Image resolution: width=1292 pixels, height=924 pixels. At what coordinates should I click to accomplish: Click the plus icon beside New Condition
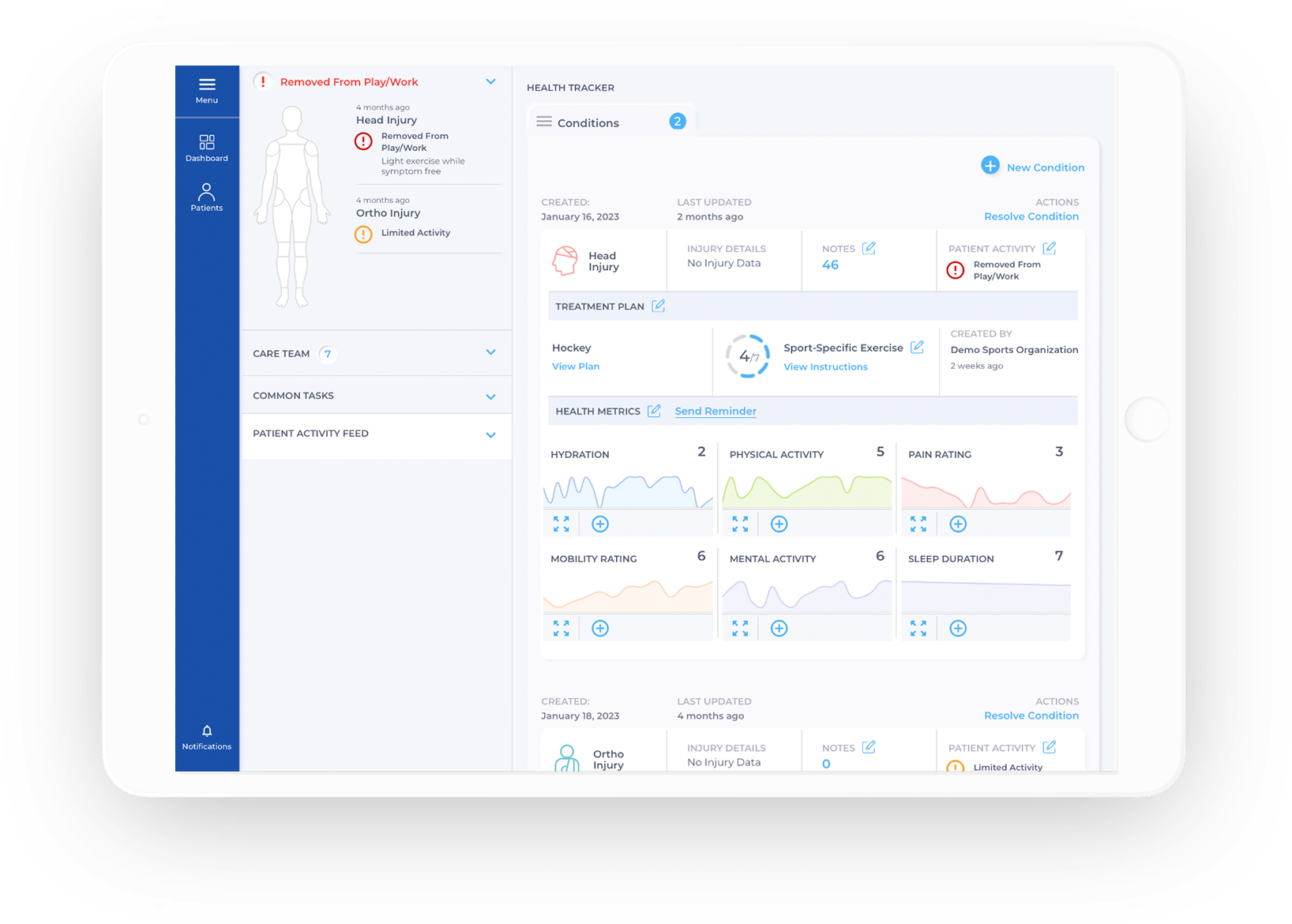point(990,166)
